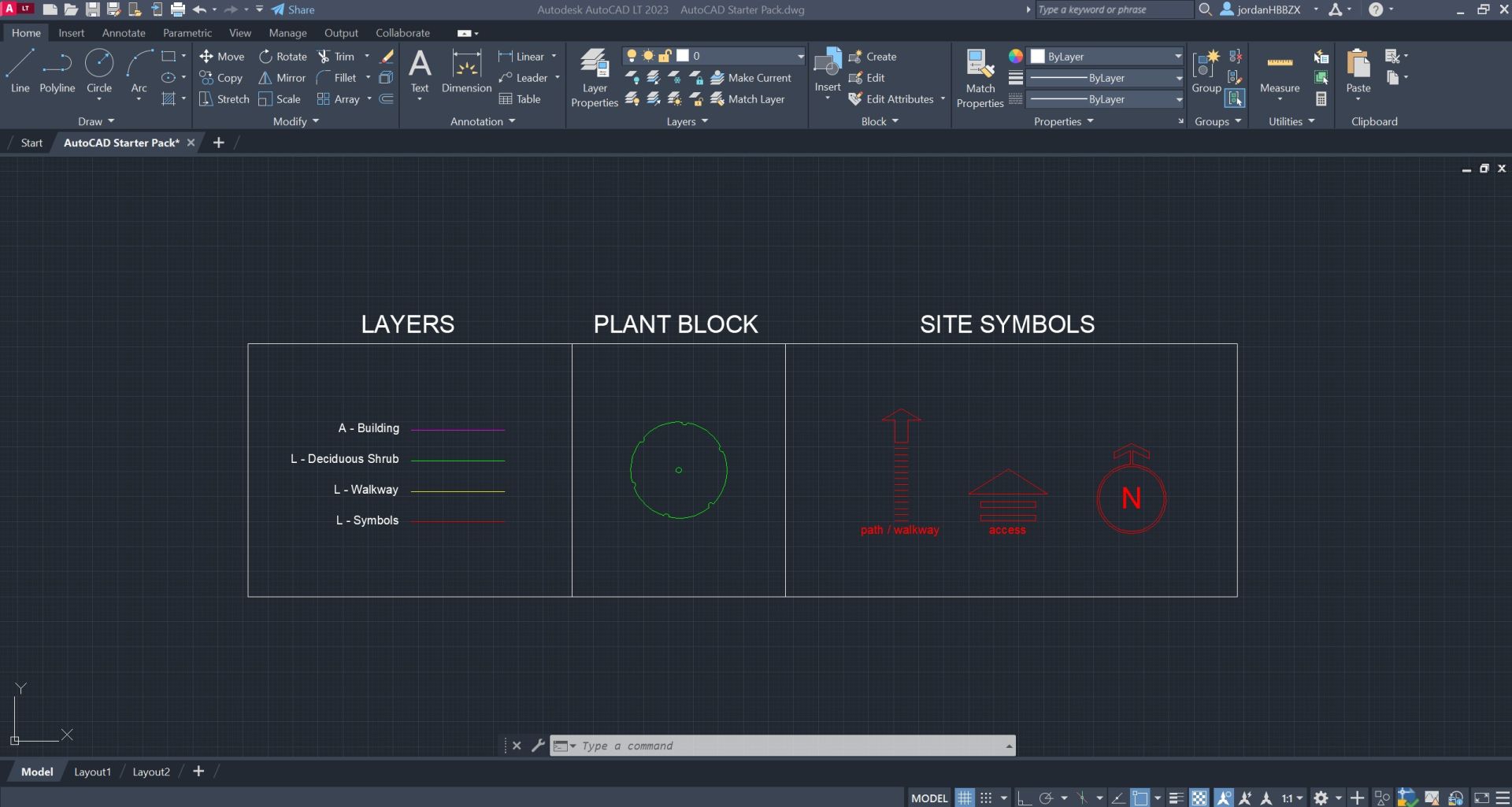Viewport: 1512px width, 807px height.
Task: Click the Linear dimension button
Action: click(x=522, y=57)
